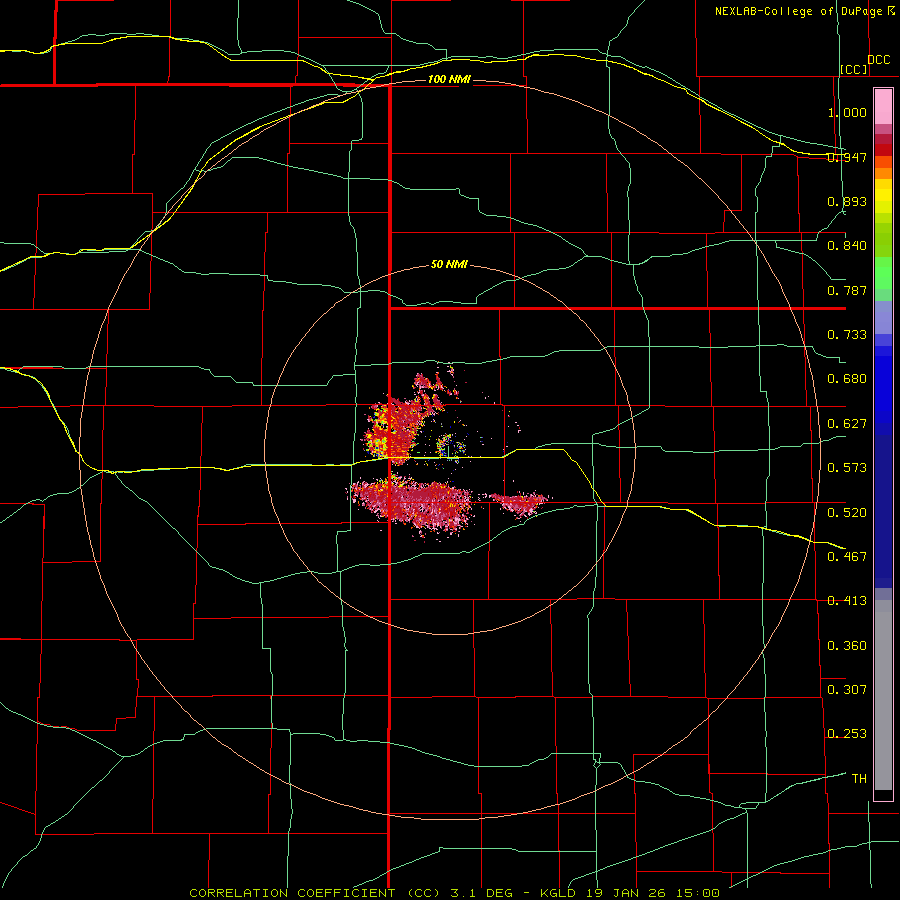Pick the bright green color bar segment
This screenshot has width=900, height=900.
tap(883, 272)
